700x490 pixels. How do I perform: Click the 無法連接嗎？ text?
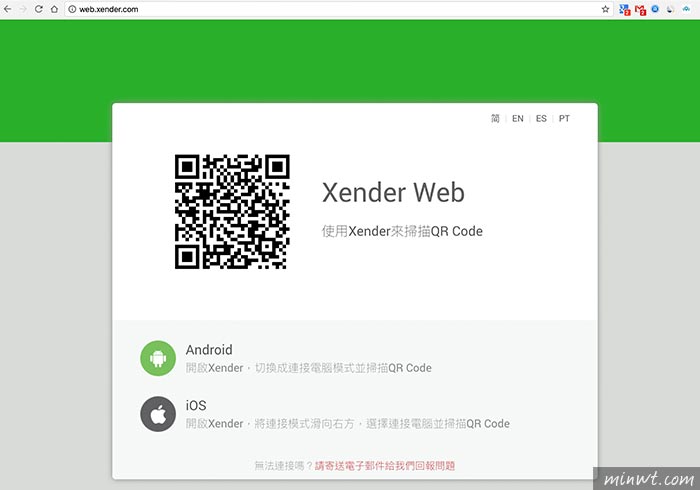coord(284,465)
